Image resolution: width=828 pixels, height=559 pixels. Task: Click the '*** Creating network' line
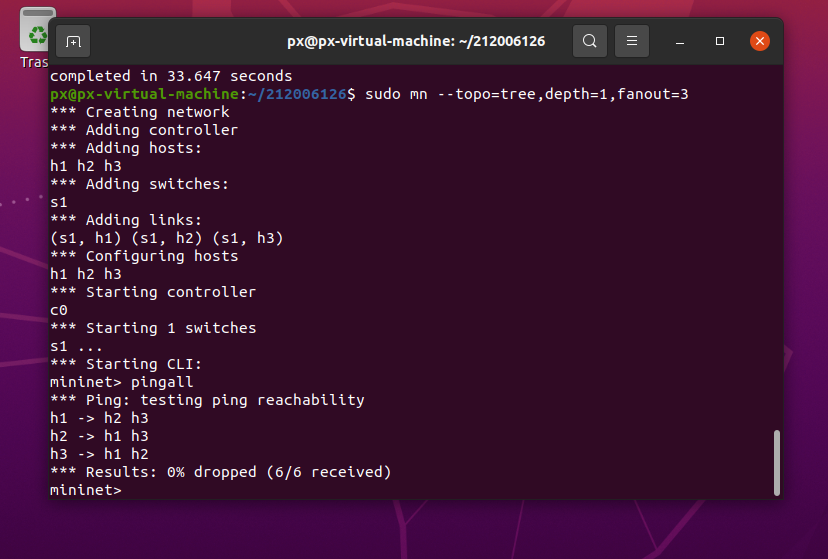coord(140,112)
